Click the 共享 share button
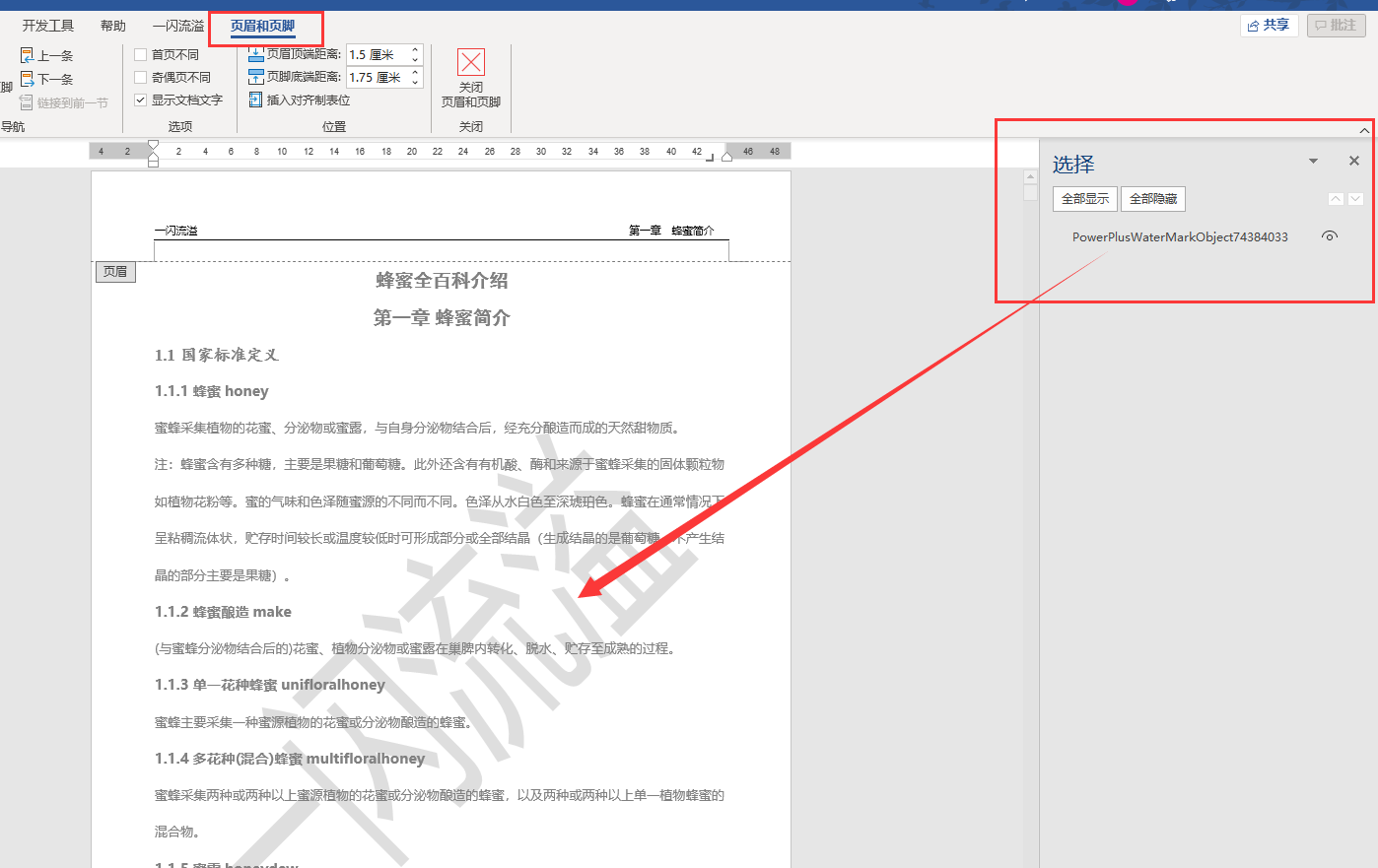The width and height of the screenshot is (1378, 868). [1269, 26]
